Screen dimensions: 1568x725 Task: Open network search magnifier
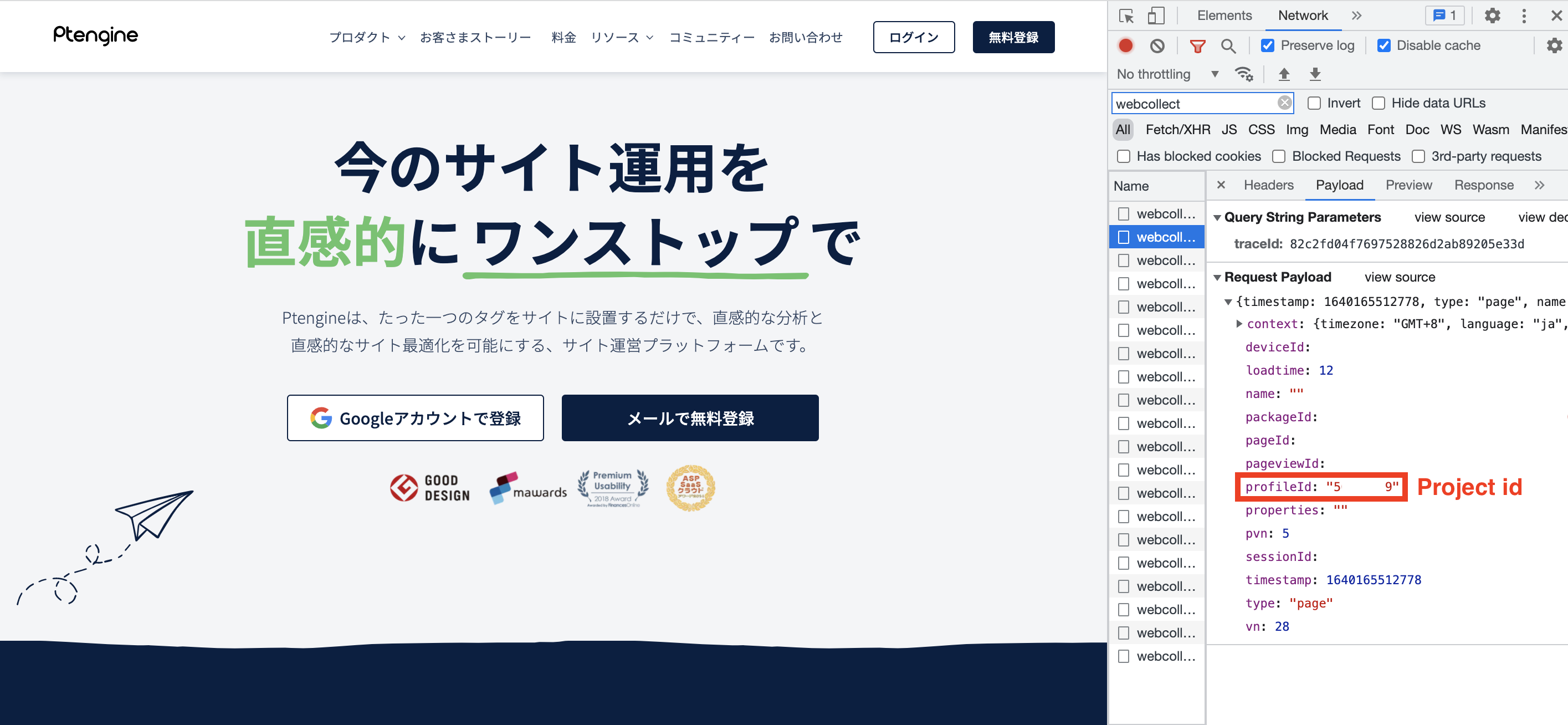click(x=1228, y=45)
